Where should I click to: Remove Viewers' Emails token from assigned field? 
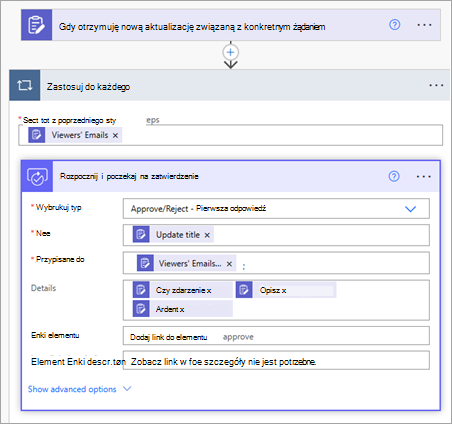[229, 264]
